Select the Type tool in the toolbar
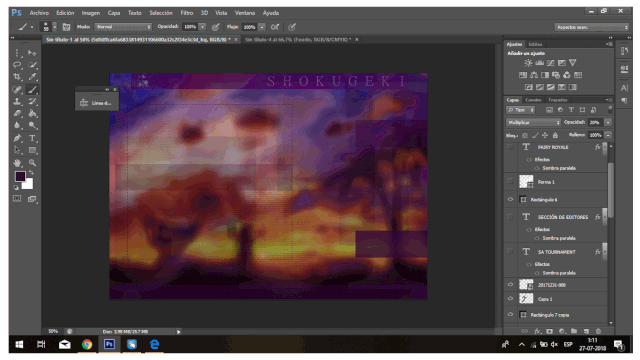 (32, 138)
